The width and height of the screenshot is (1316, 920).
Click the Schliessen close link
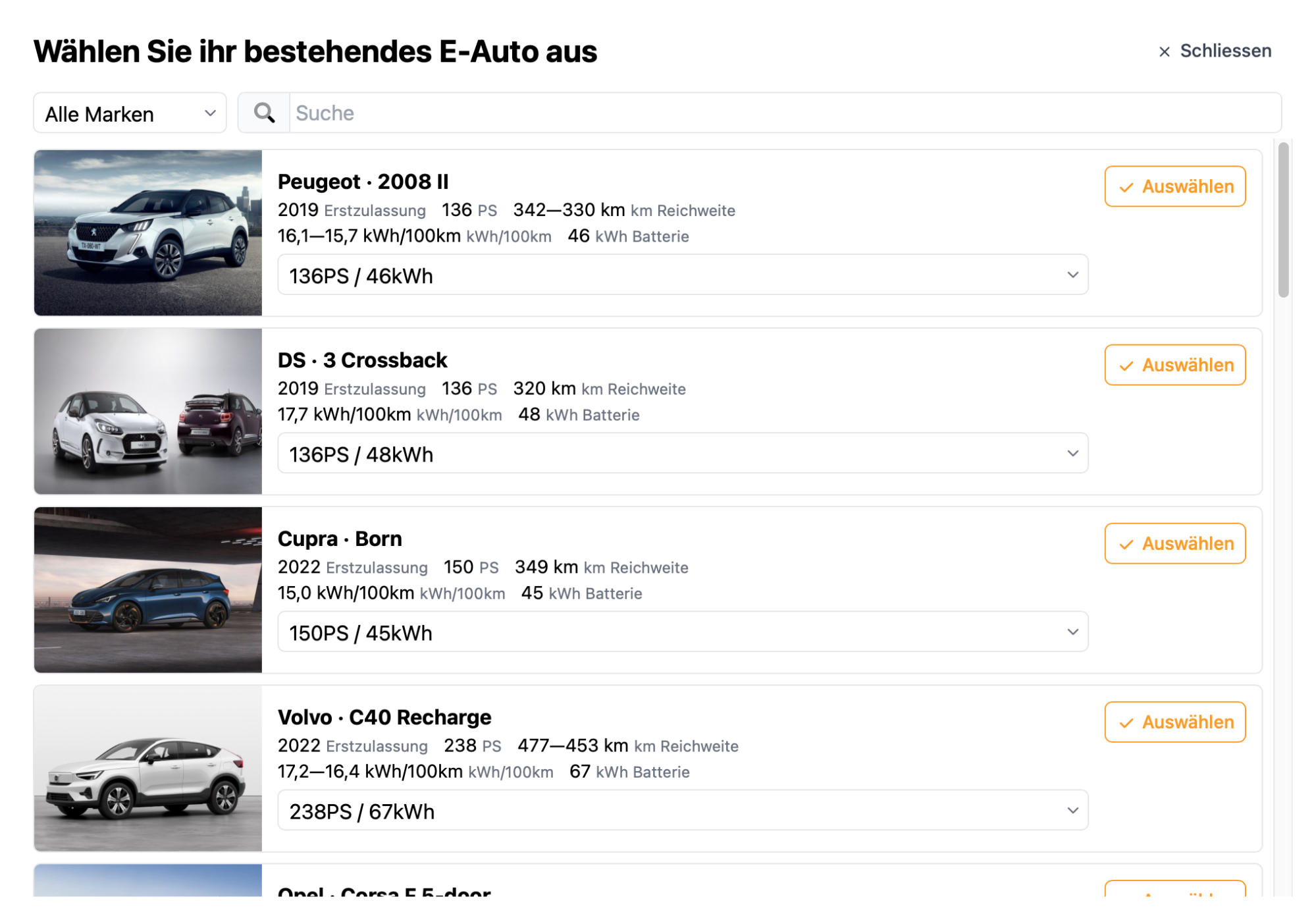click(1224, 51)
